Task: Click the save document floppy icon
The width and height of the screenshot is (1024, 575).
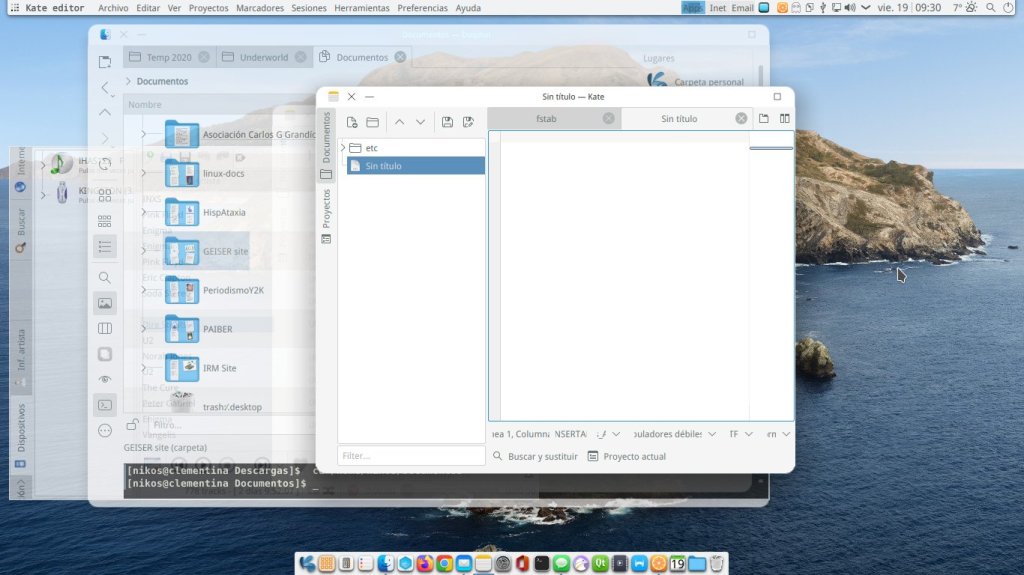Action: 447,122
